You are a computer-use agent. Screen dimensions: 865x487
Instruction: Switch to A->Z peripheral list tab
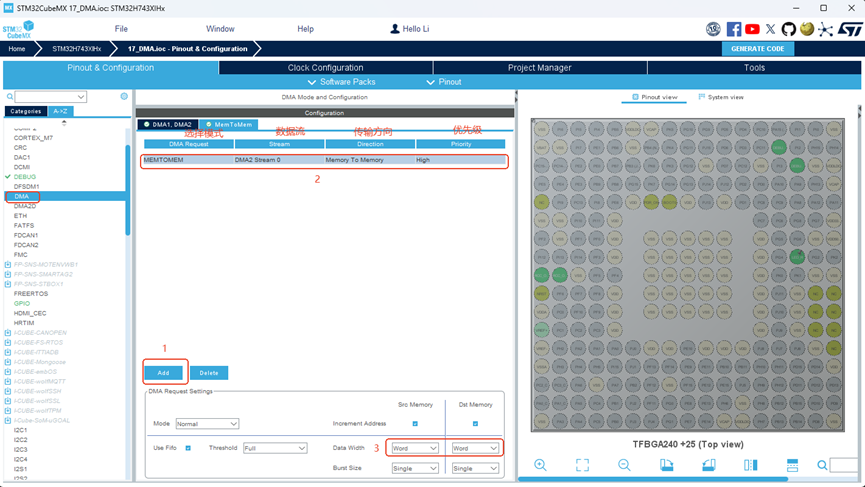coord(60,111)
